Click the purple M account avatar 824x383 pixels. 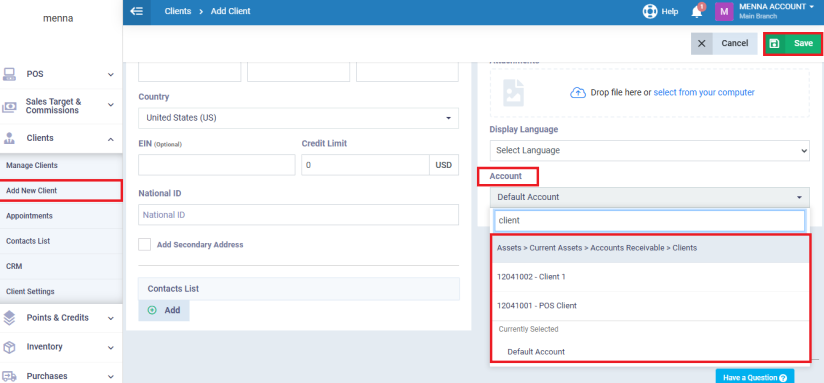(x=724, y=11)
